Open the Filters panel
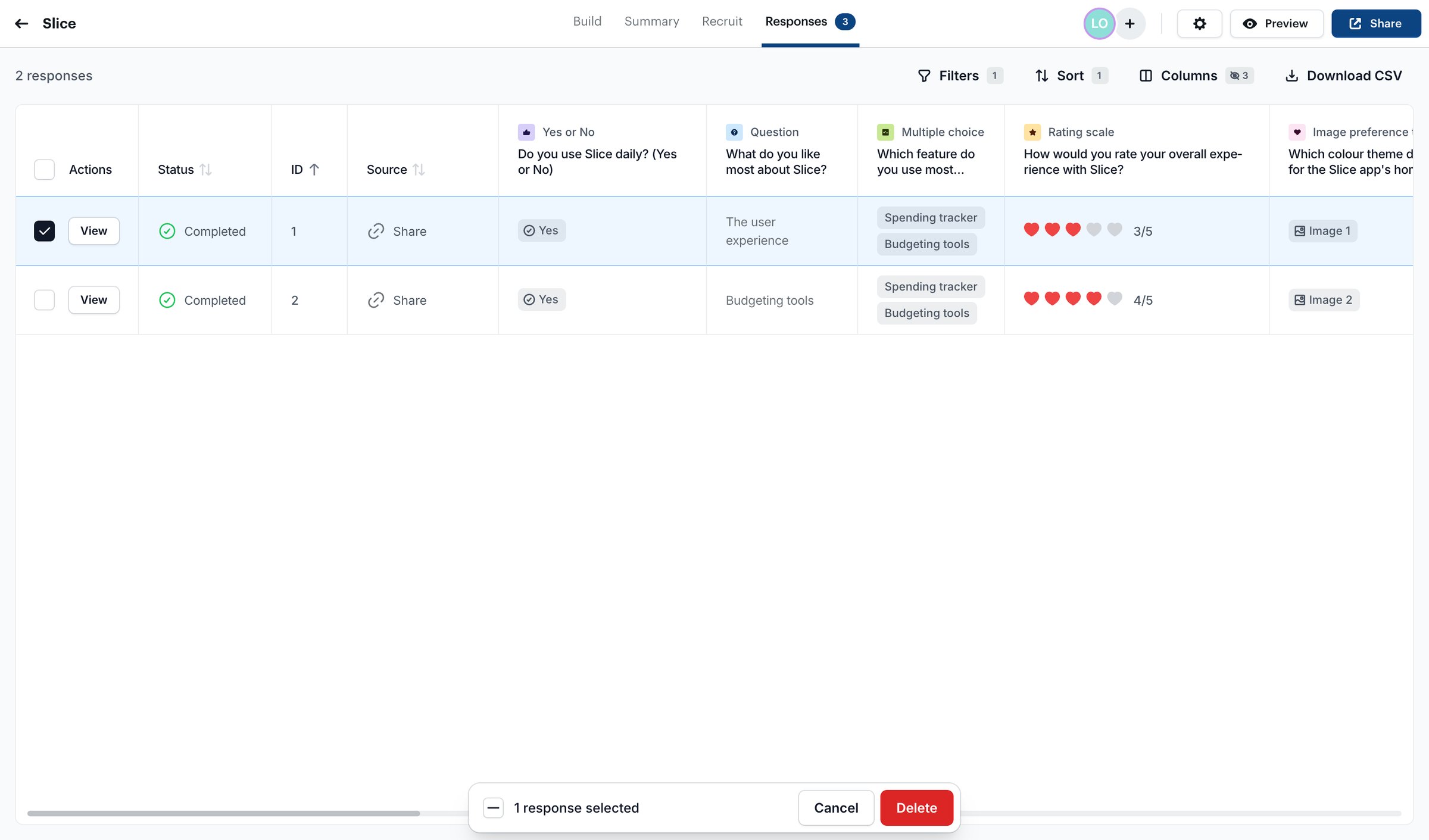 pyautogui.click(x=960, y=76)
